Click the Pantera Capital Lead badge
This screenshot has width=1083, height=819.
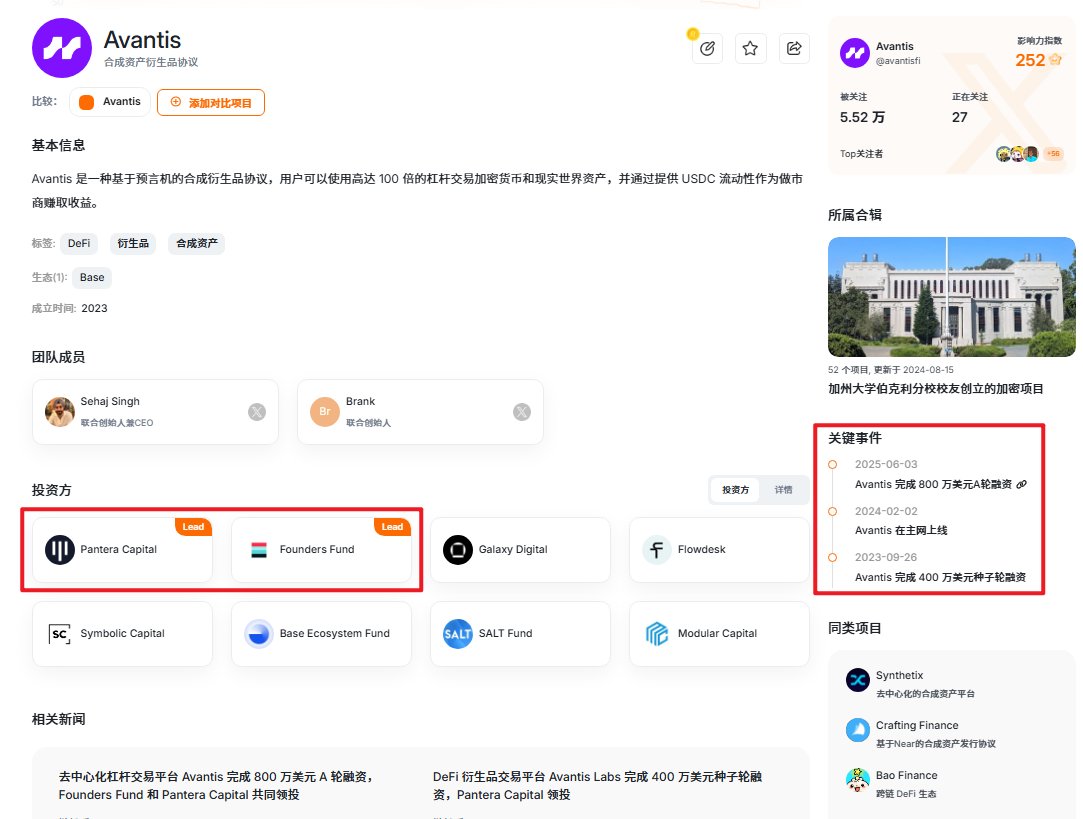pyautogui.click(x=193, y=527)
